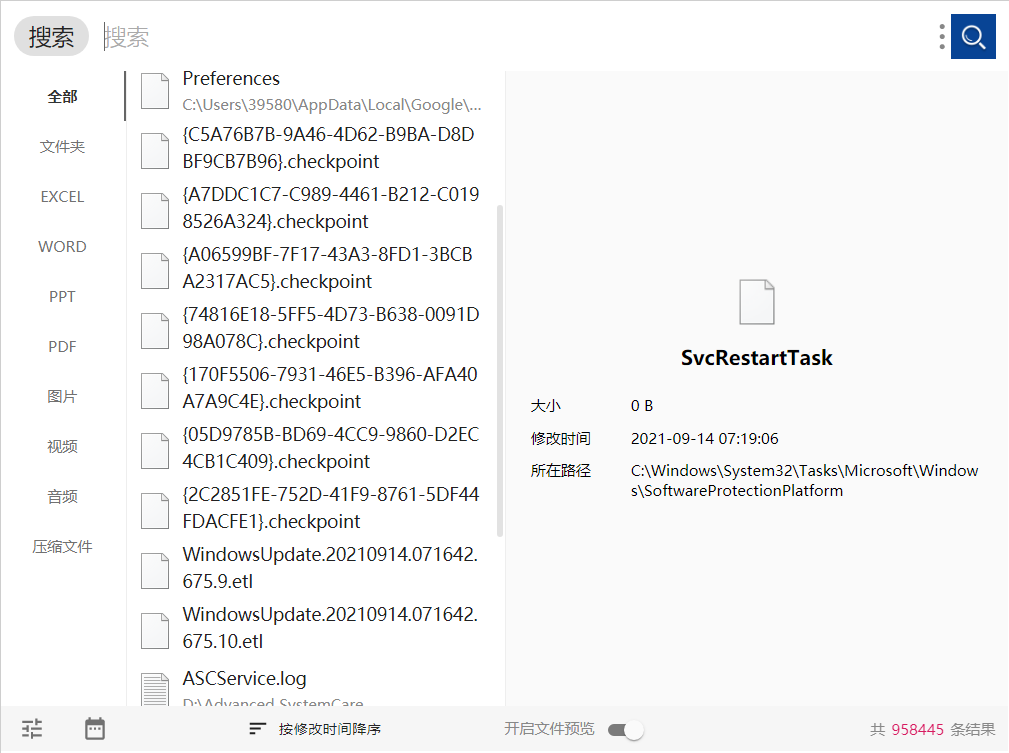Click the blue magnifier search button

coord(973,37)
